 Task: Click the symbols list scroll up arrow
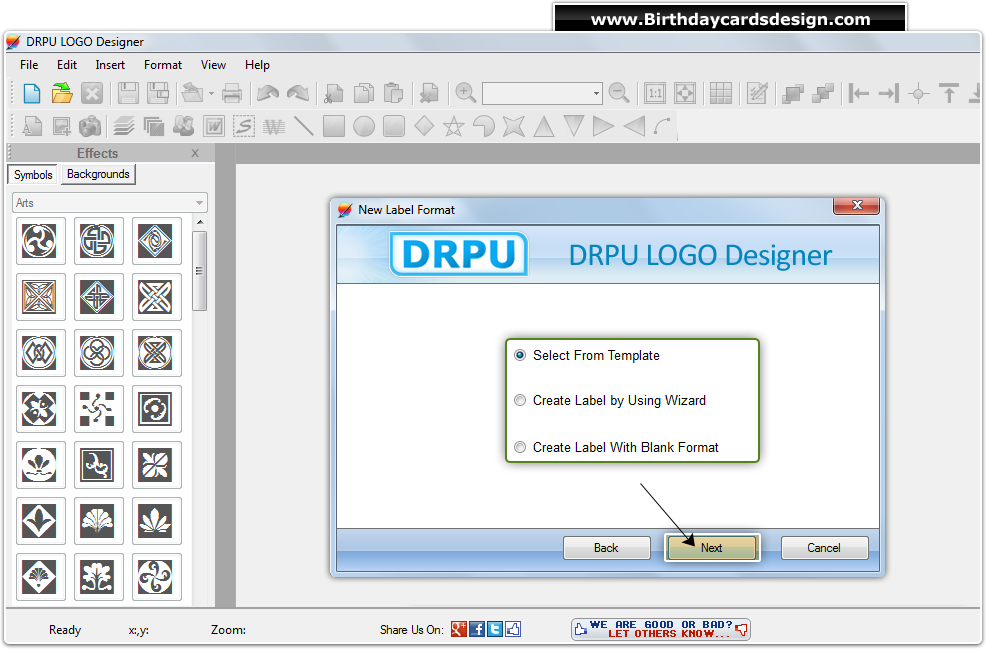(x=200, y=222)
